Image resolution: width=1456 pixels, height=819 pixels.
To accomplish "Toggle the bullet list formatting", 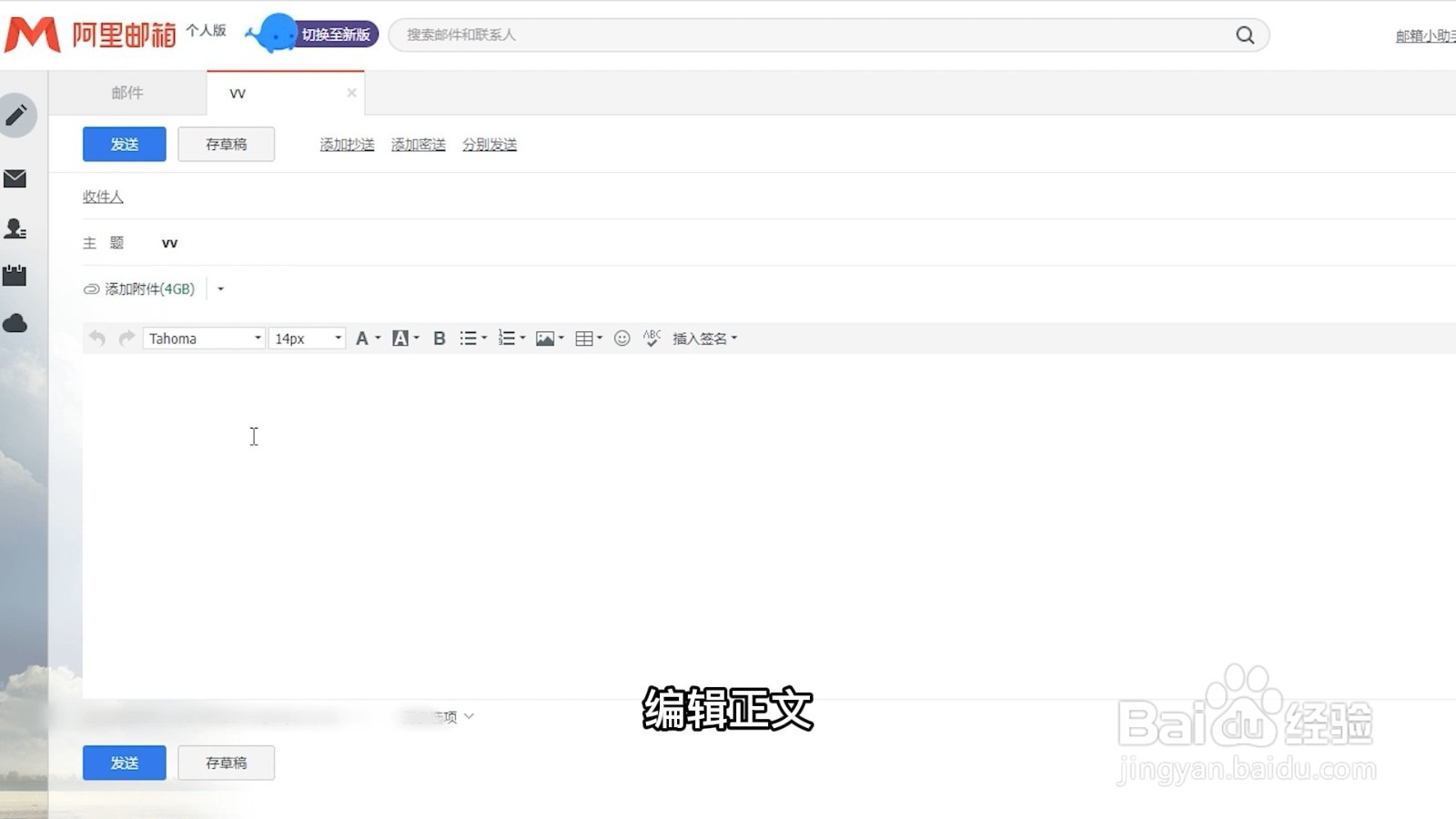I will tap(468, 338).
